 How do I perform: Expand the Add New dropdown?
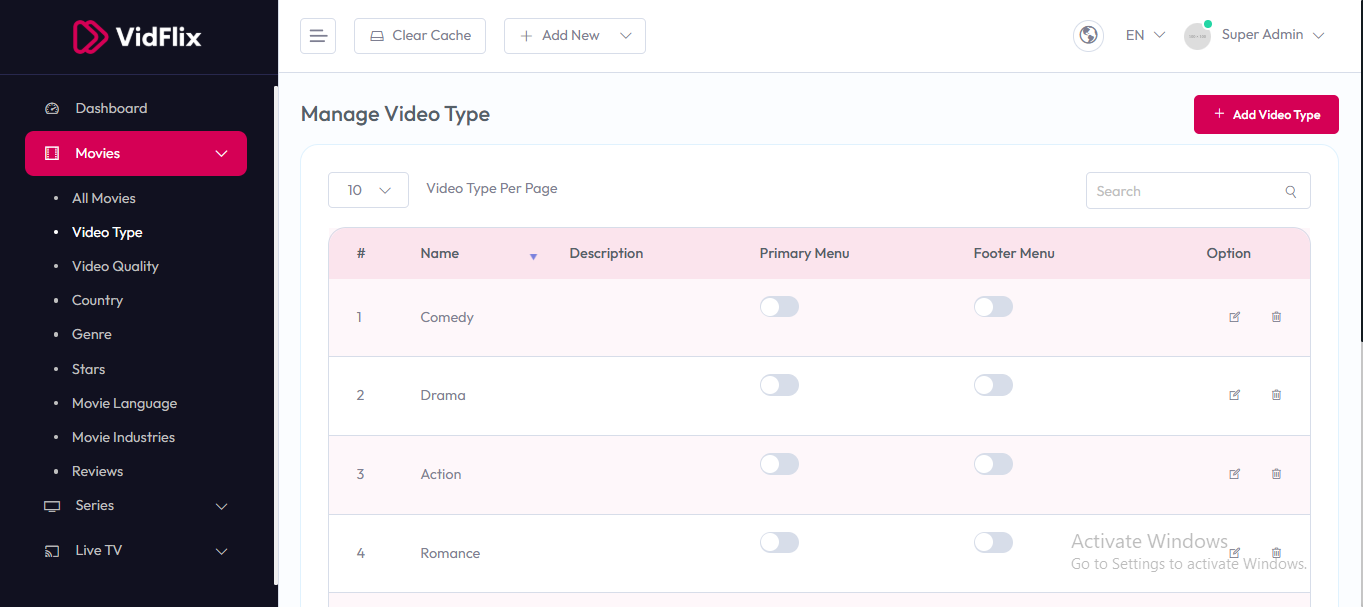click(575, 36)
